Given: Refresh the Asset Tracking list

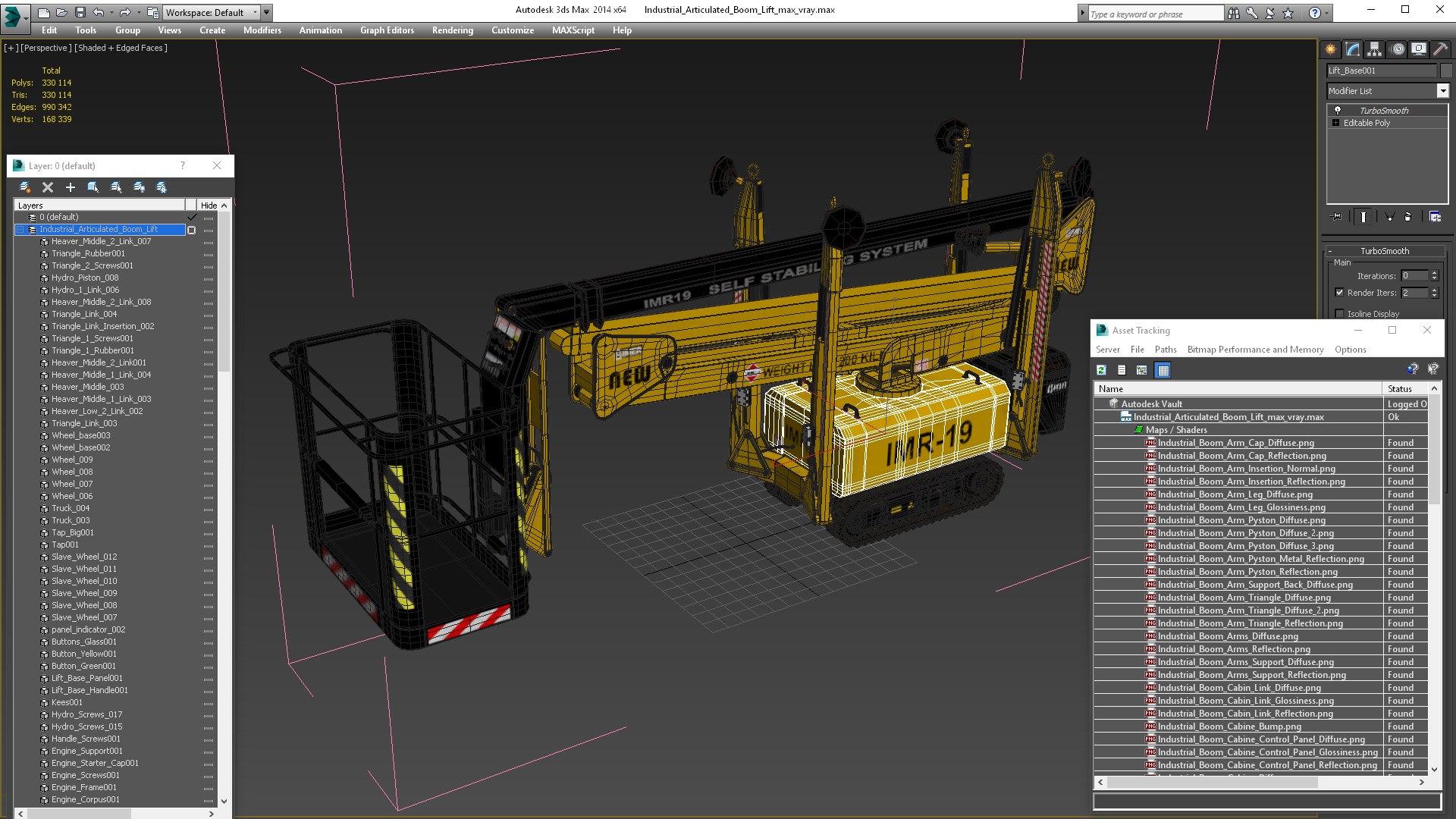Looking at the screenshot, I should point(1102,370).
